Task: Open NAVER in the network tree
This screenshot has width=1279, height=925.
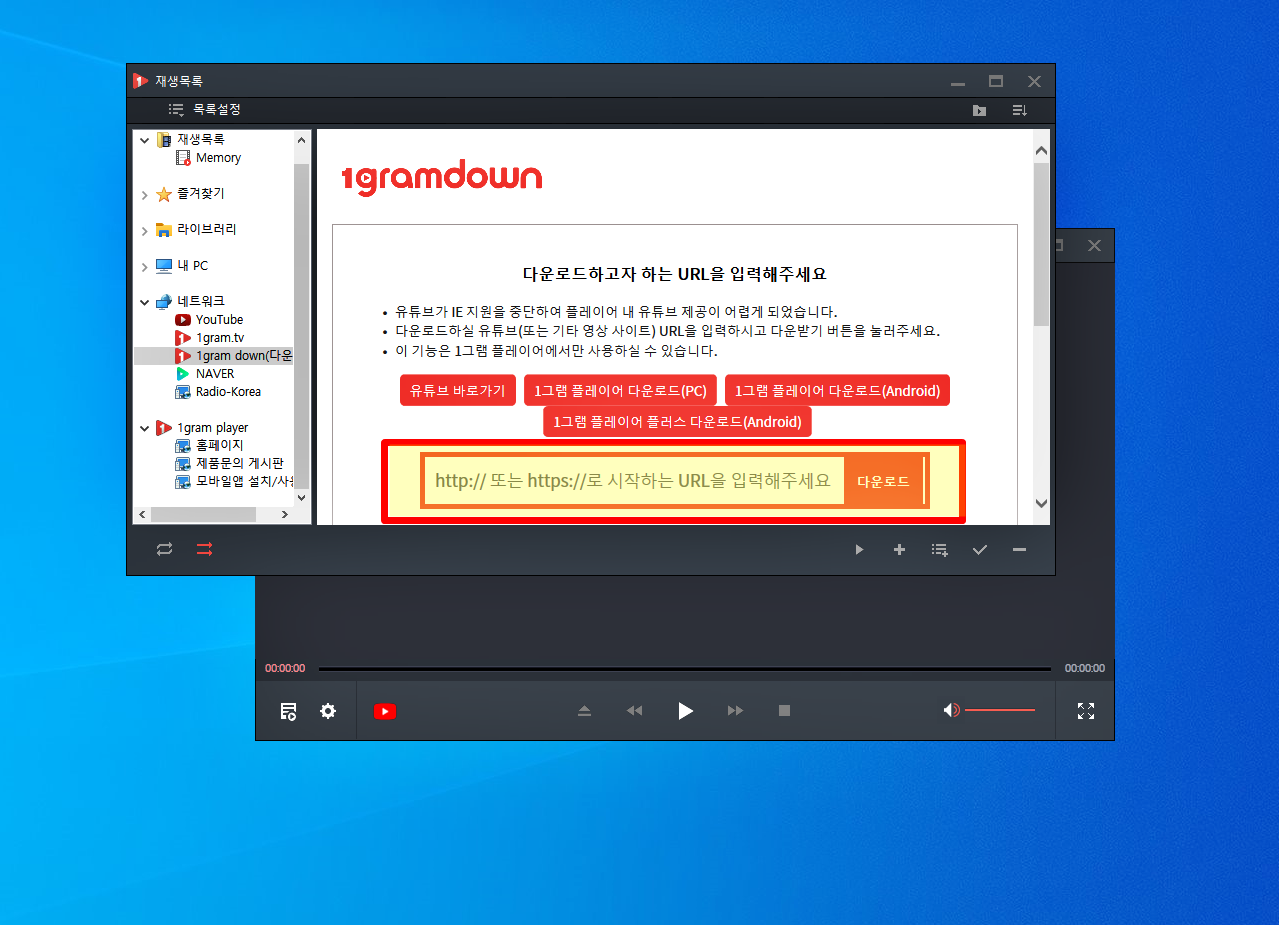Action: 215,374
